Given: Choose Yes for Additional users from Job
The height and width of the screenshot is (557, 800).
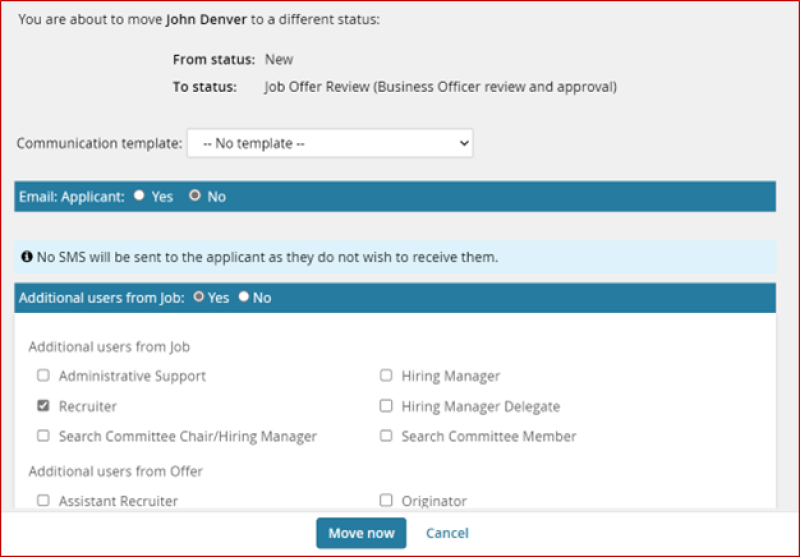Looking at the screenshot, I should click(x=197, y=297).
